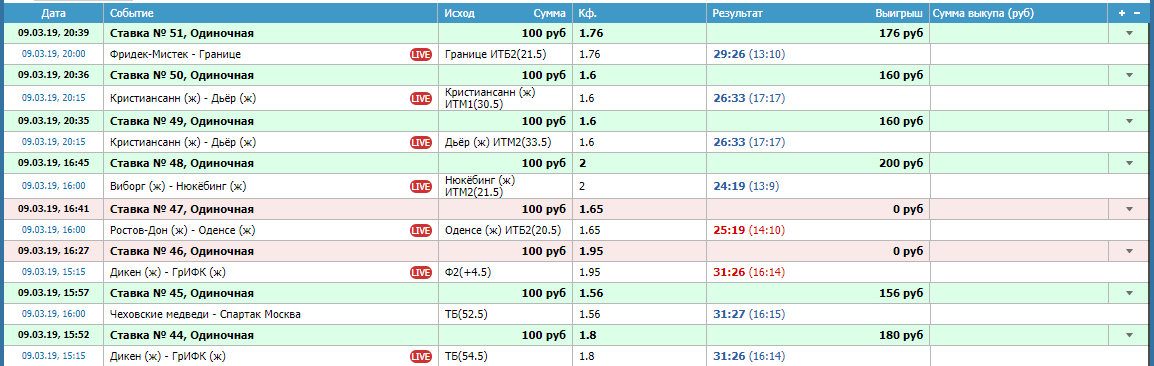Viewport: 1154px width, 366px height.
Task: Click LIVE badge on Виборг - Нюкёбинг row
Action: [x=421, y=186]
